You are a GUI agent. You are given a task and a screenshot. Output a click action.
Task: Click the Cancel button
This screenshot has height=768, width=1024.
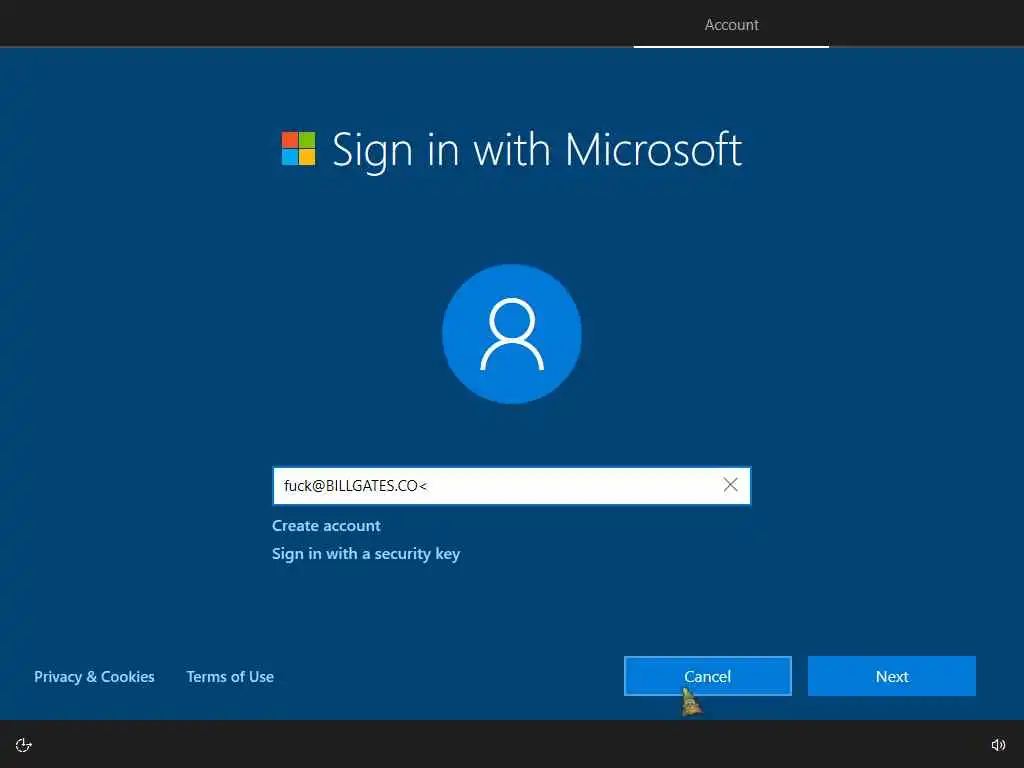(x=708, y=676)
